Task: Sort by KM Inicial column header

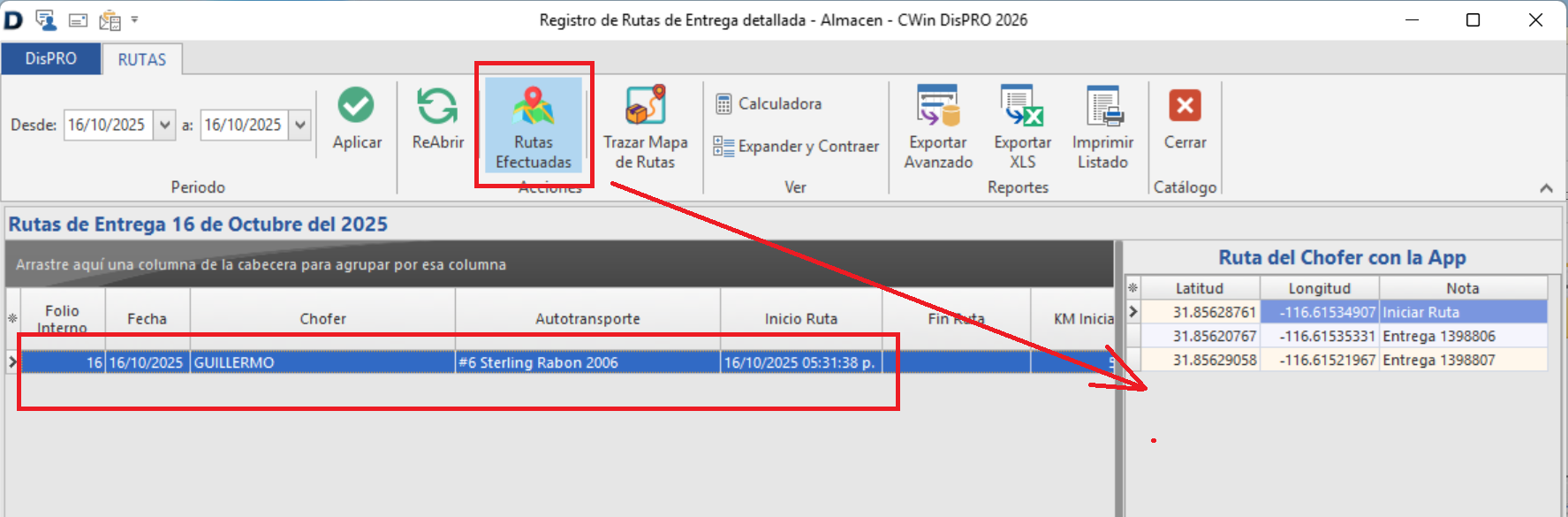Action: click(1072, 318)
